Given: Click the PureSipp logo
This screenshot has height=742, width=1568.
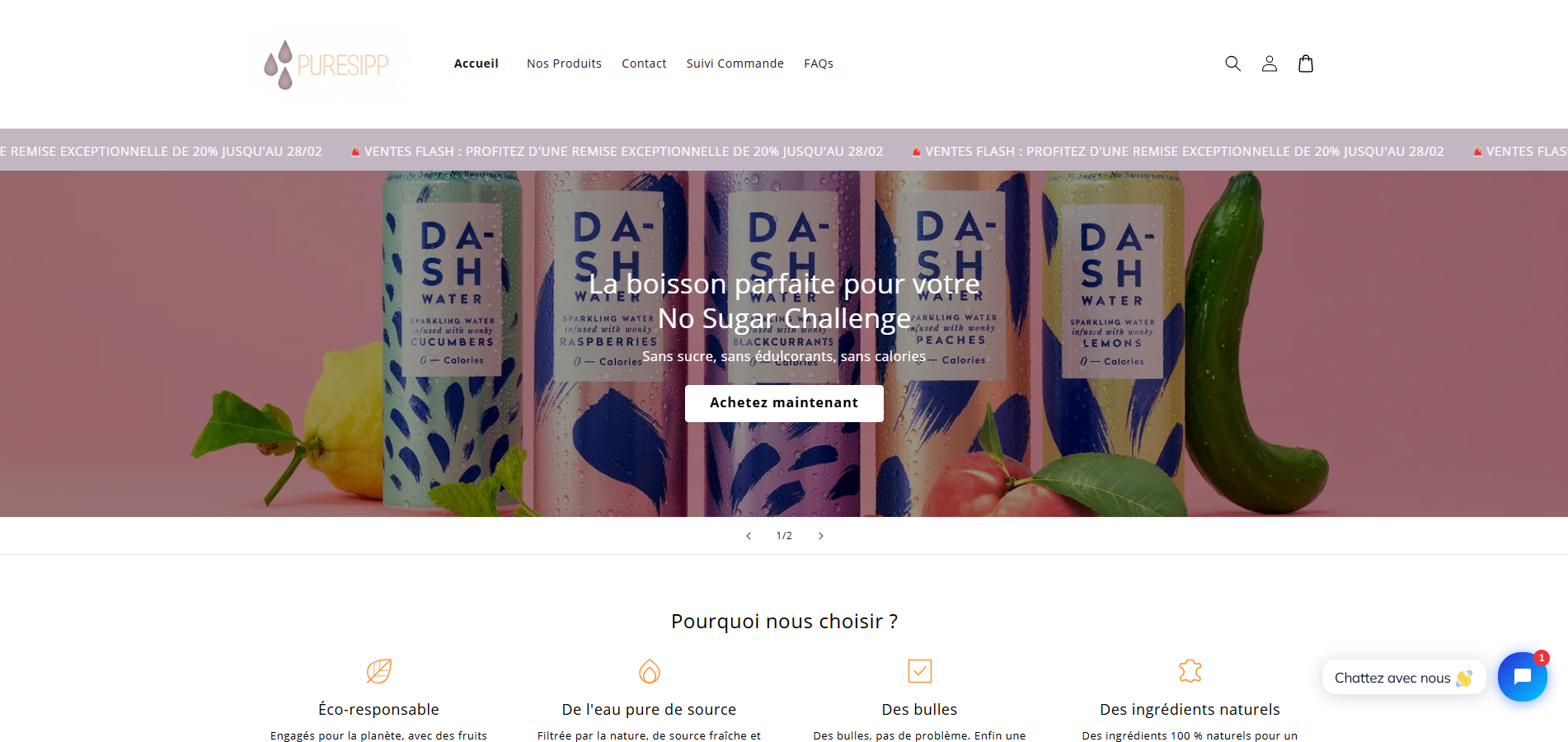Looking at the screenshot, I should 326,64.
